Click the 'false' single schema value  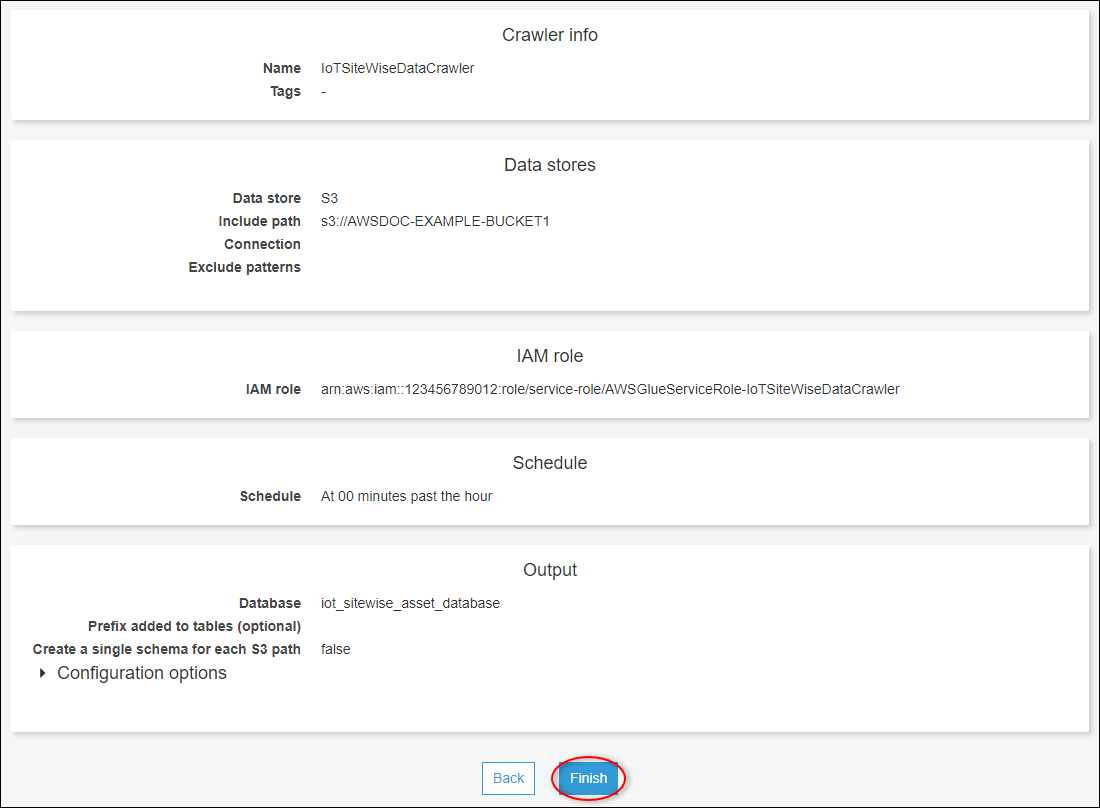pos(335,649)
